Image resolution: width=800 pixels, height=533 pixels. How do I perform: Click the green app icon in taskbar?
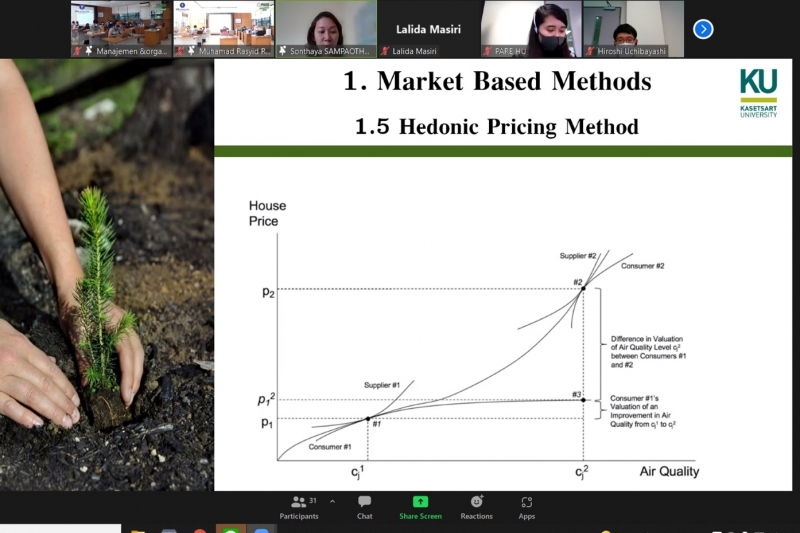[x=231, y=529]
